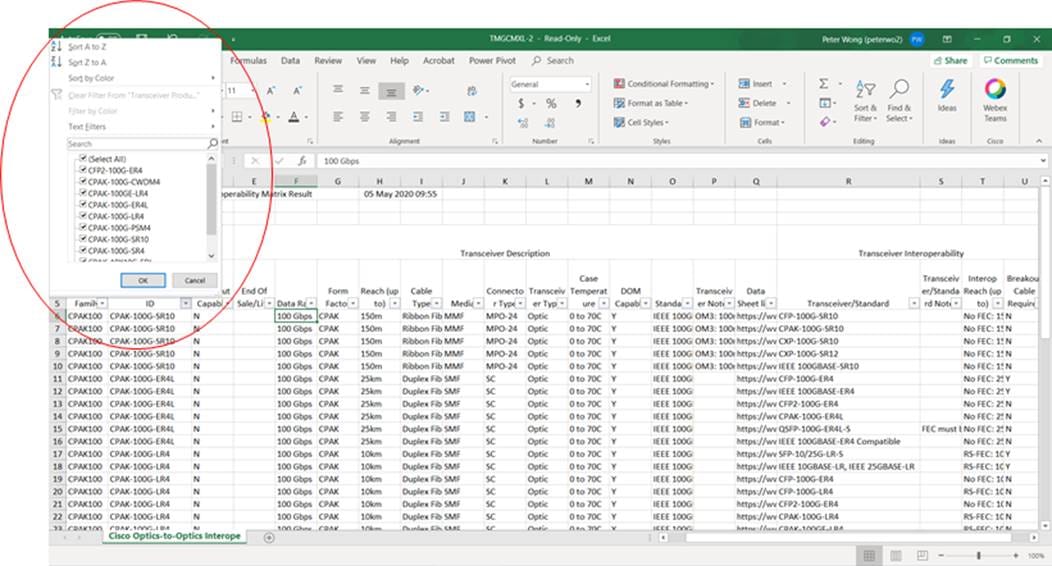This screenshot has height=566, width=1052.
Task: Click the Middle Align icon
Action: pyautogui.click(x=364, y=91)
